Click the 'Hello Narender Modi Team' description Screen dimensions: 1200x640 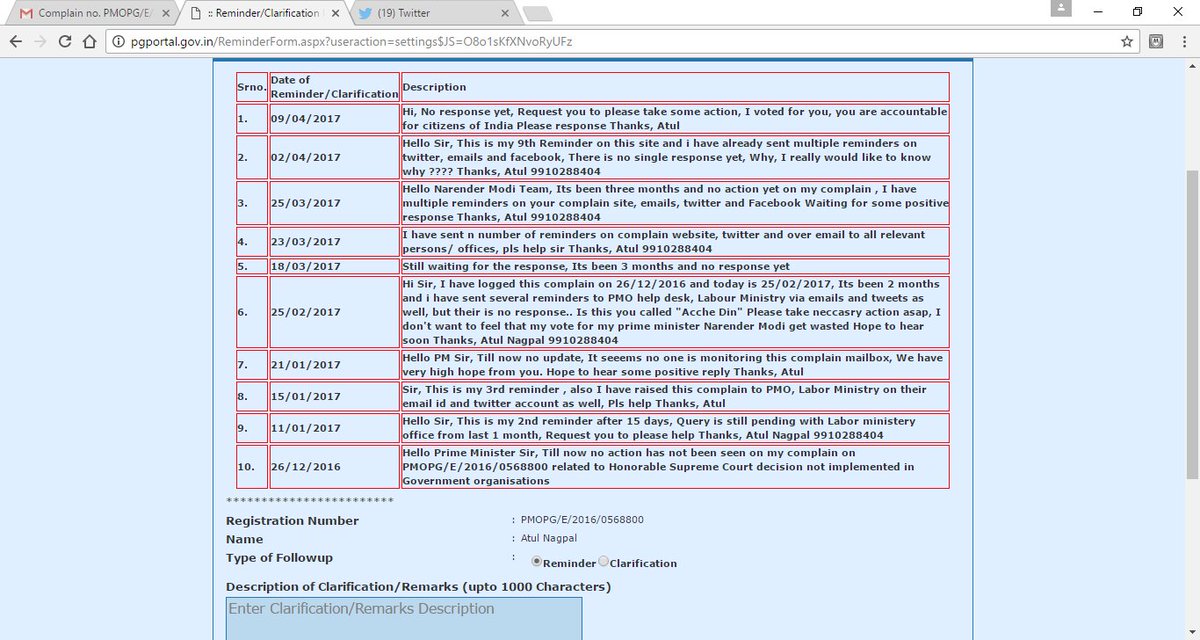click(675, 203)
